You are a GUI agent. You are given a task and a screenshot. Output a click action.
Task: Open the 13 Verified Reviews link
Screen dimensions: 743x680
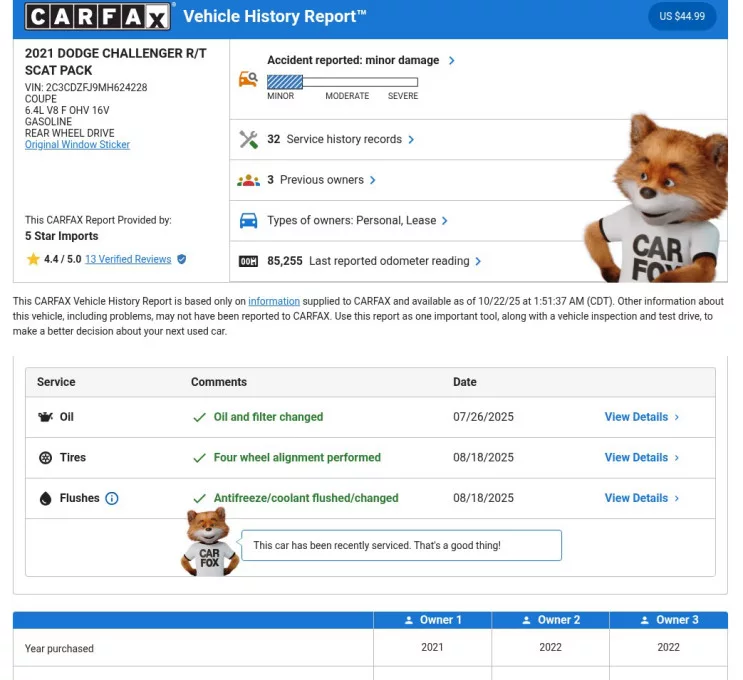[x=128, y=259]
